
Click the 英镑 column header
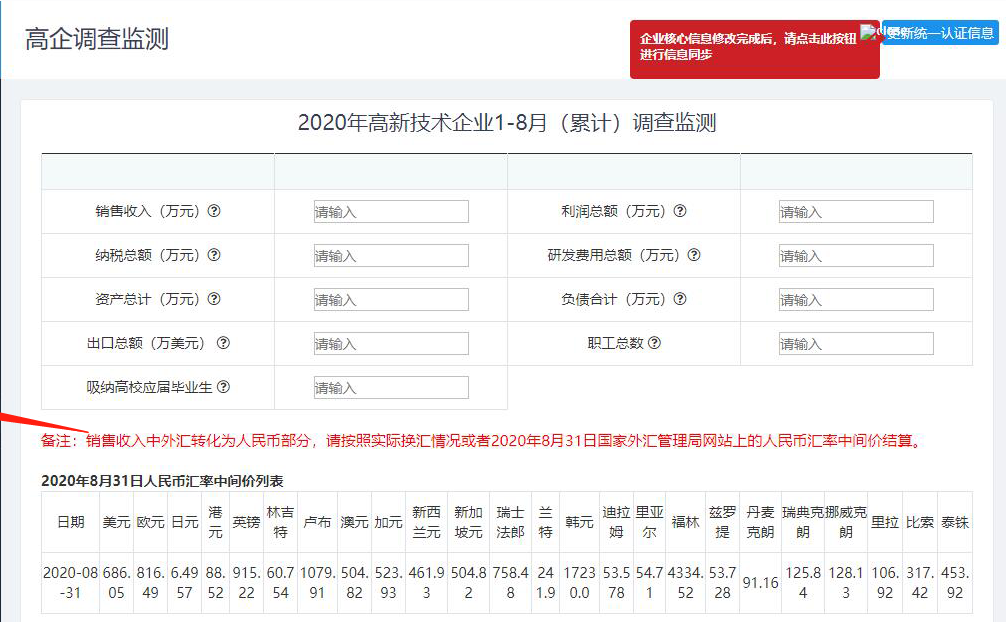tap(246, 522)
